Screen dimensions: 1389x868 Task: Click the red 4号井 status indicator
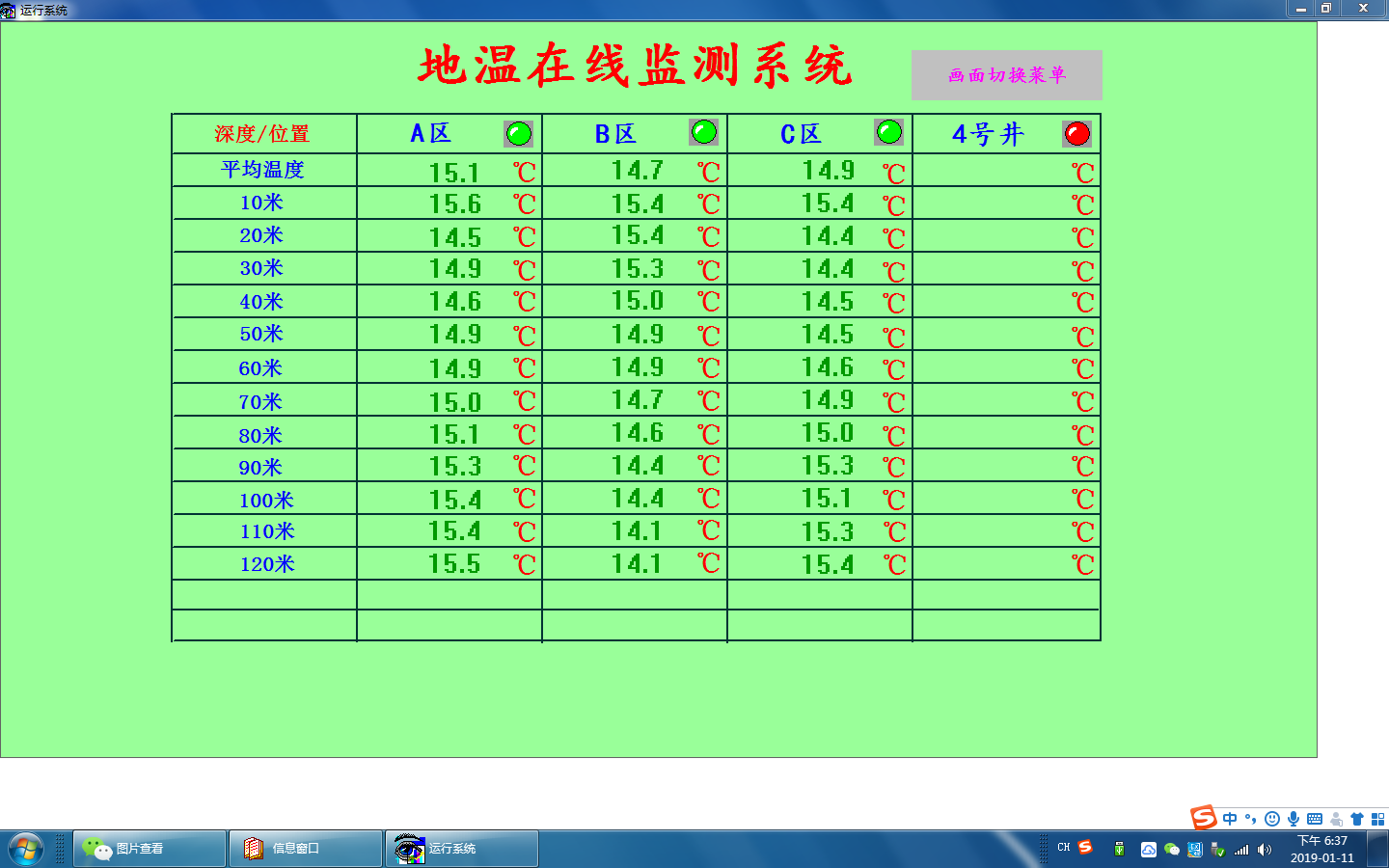1076,133
